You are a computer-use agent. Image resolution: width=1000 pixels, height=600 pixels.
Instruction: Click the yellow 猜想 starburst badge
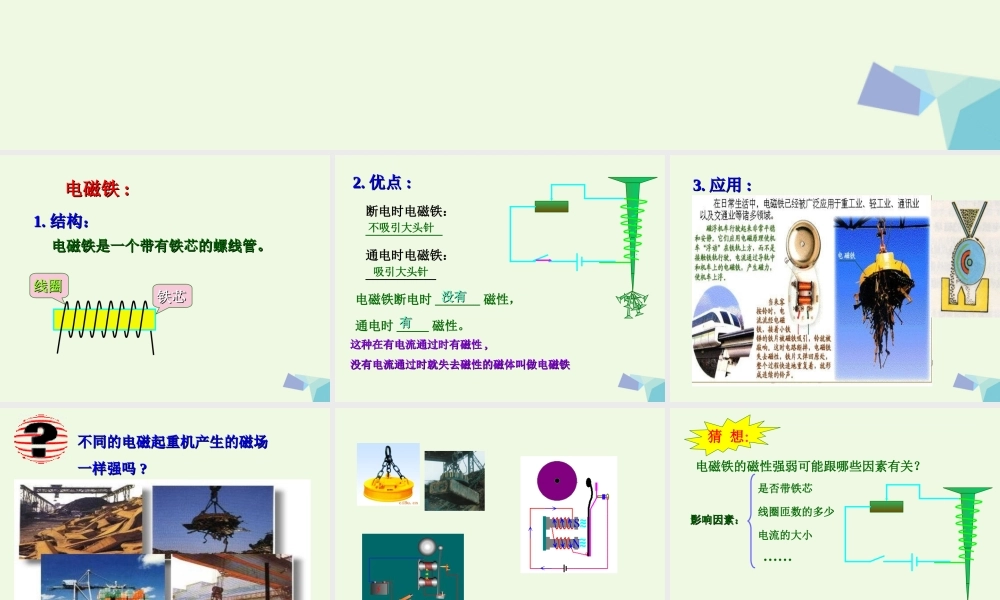(731, 435)
